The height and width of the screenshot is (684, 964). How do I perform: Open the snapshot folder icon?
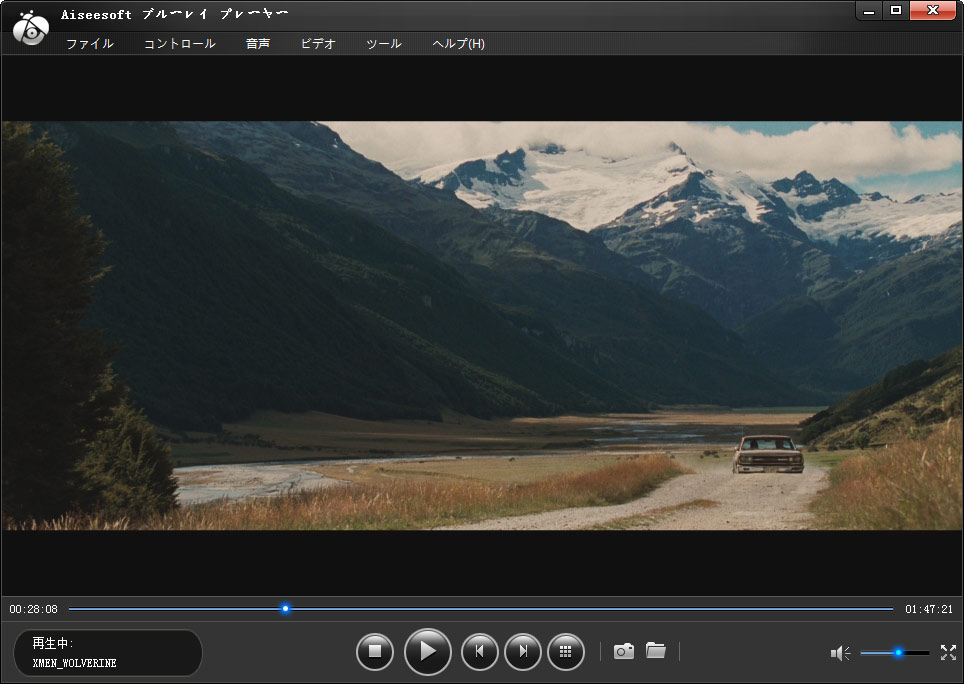click(x=656, y=651)
